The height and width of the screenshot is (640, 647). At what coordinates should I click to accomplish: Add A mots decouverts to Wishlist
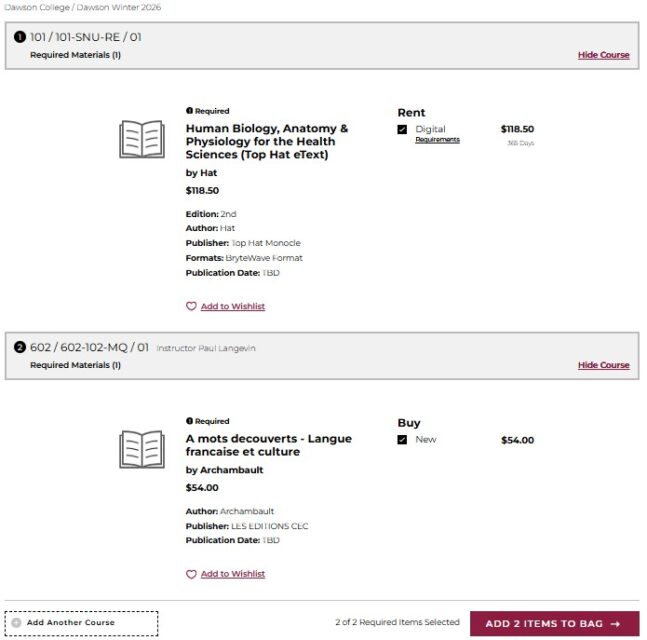tap(232, 575)
